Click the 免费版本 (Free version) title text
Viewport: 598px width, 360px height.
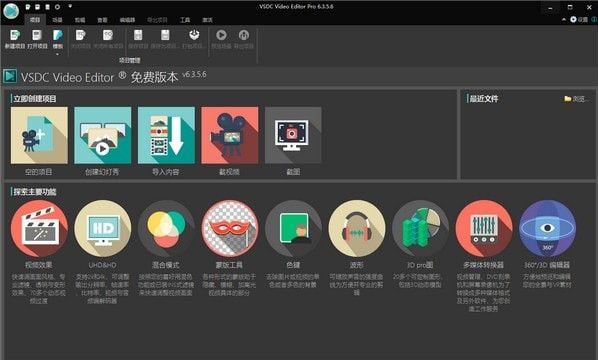[154, 77]
